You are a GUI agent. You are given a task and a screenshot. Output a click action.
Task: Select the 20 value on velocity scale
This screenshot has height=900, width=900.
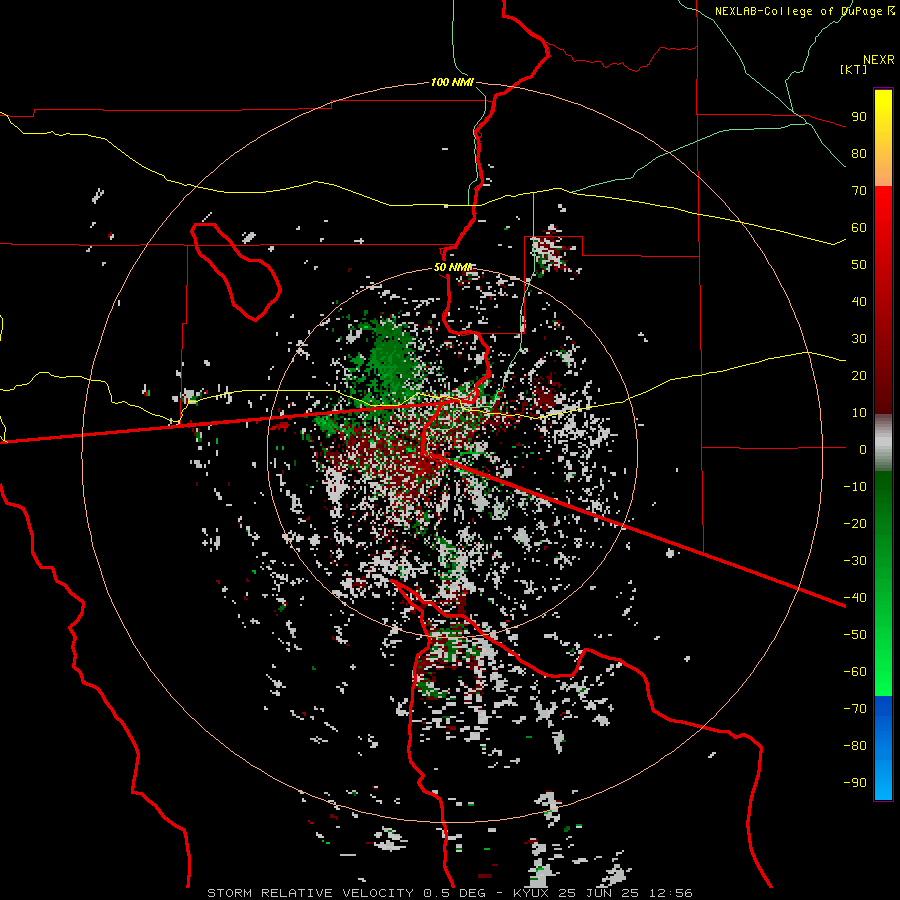tap(859, 375)
